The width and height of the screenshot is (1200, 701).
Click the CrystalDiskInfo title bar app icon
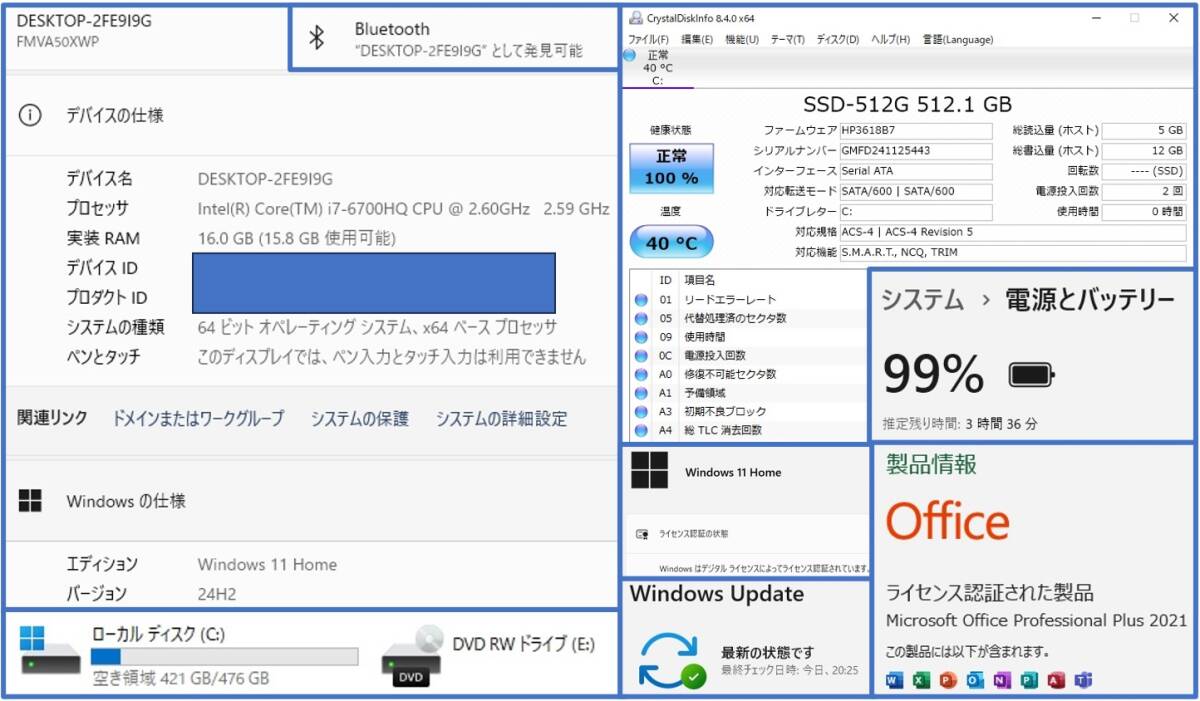click(637, 17)
